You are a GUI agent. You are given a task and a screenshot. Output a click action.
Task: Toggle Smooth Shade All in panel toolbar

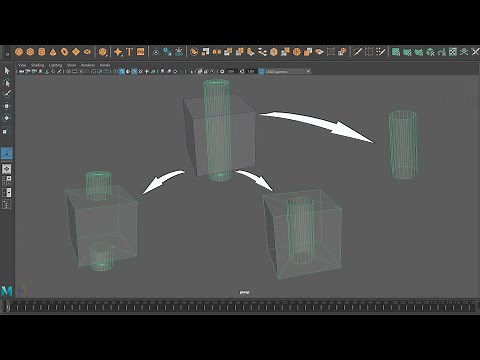122,71
